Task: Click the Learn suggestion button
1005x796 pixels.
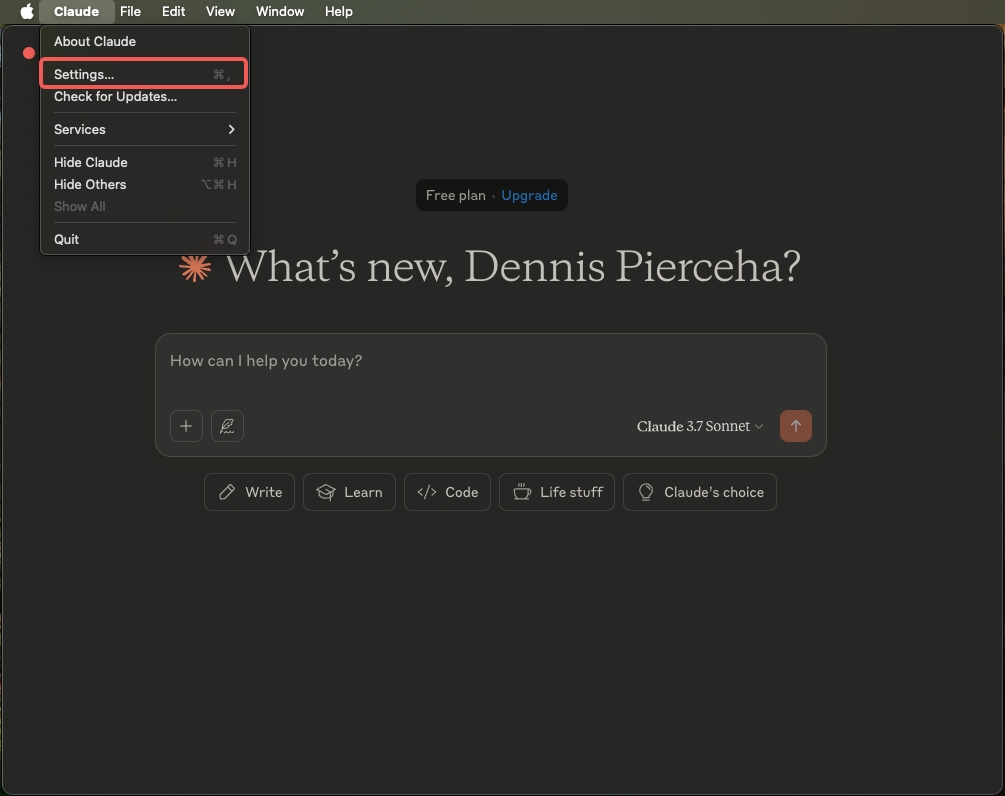Action: [x=349, y=492]
